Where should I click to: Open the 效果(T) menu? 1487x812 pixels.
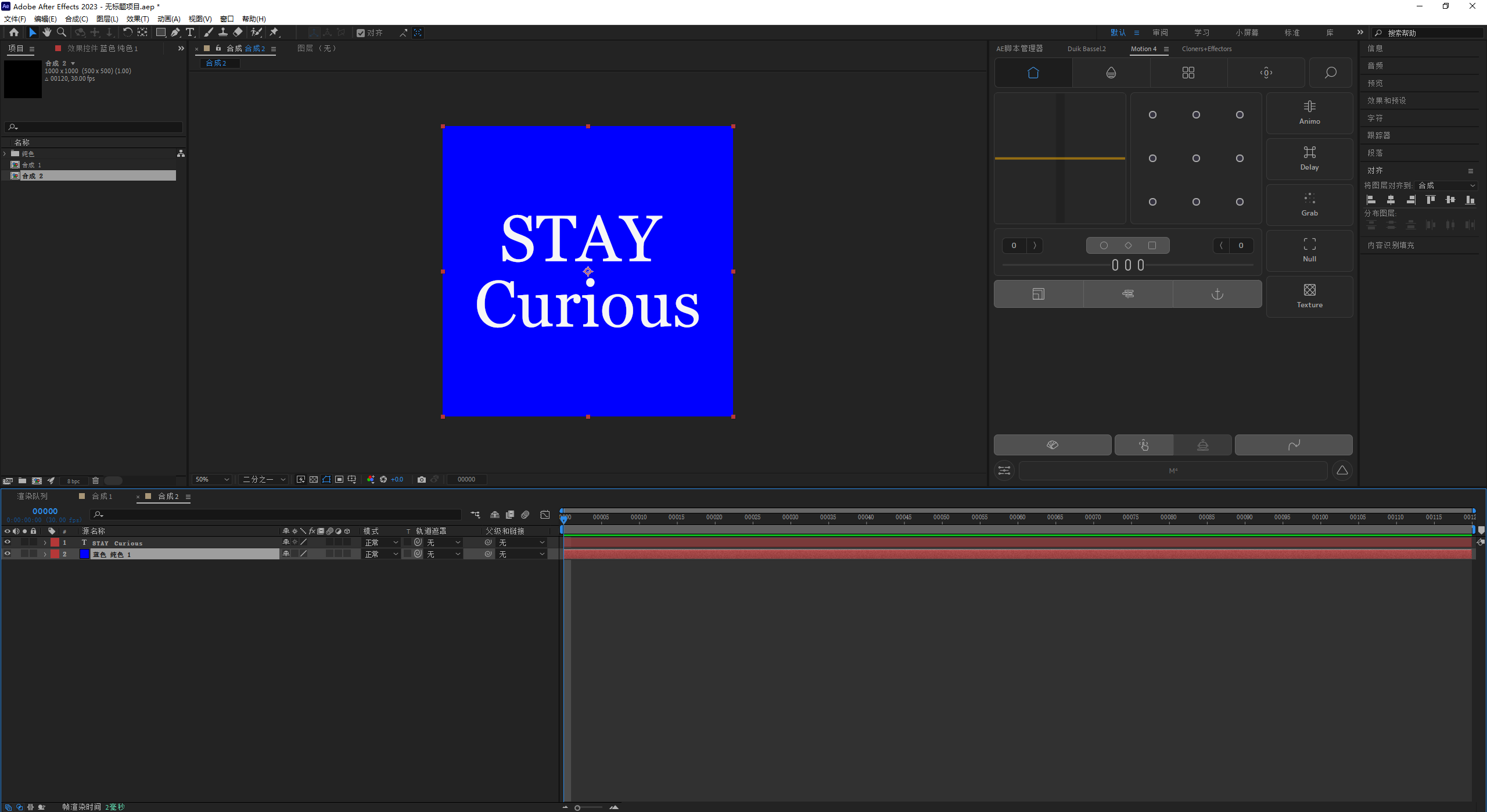point(138,19)
